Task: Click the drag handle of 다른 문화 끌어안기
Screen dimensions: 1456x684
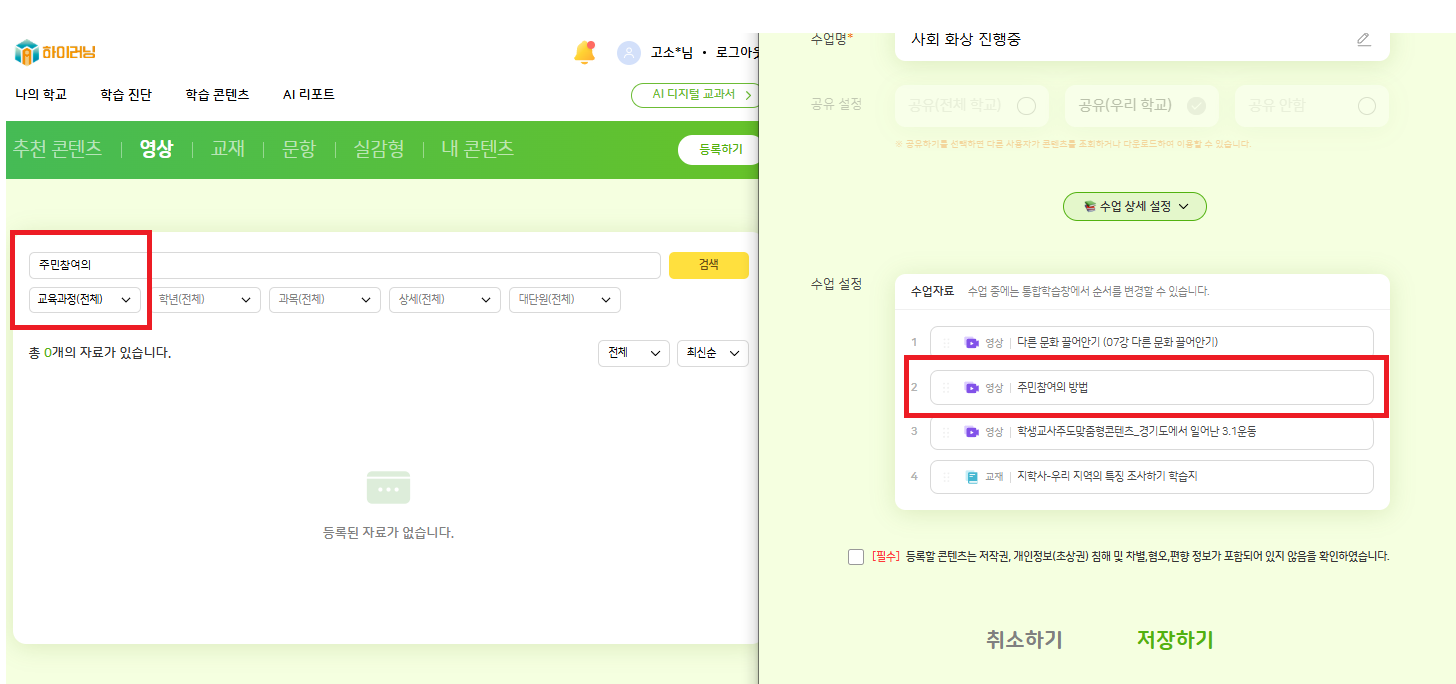Action: pos(946,343)
